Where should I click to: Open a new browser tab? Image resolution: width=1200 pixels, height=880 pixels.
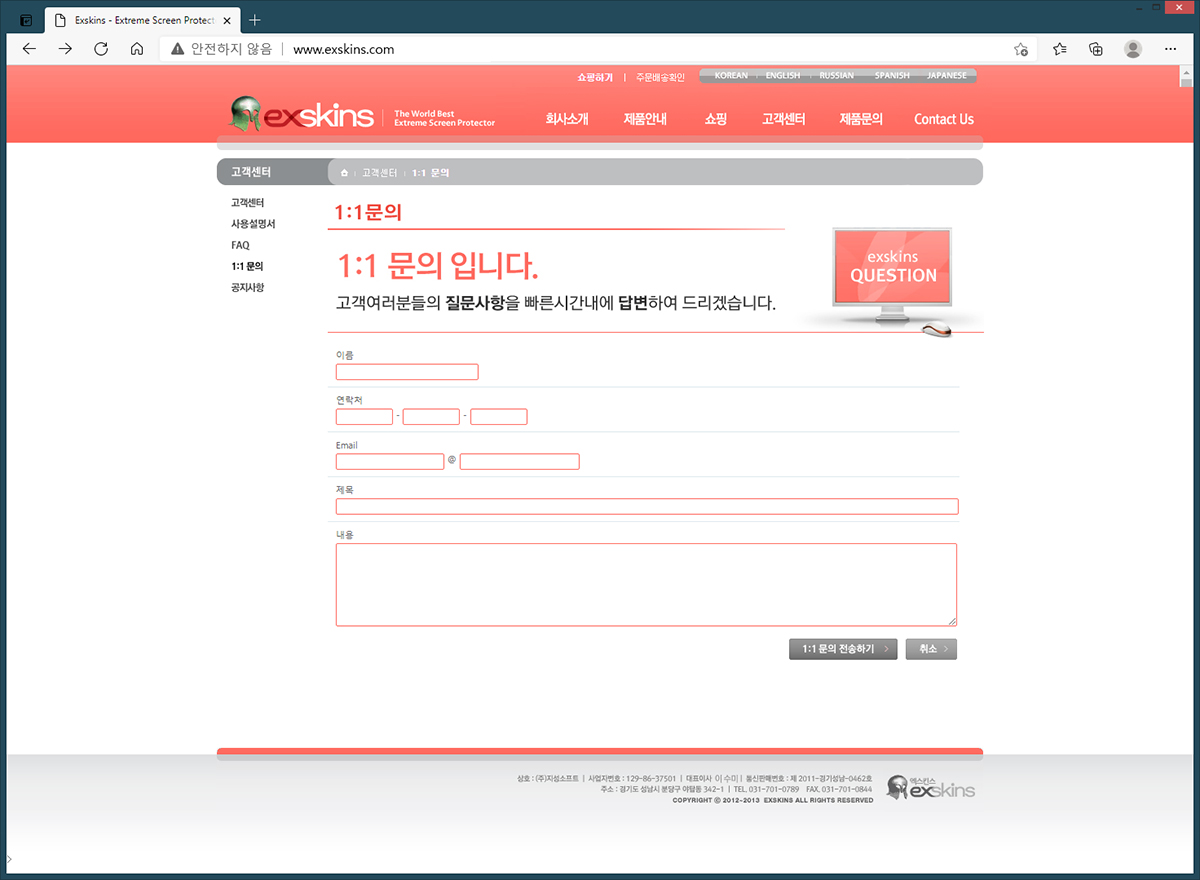[x=255, y=20]
